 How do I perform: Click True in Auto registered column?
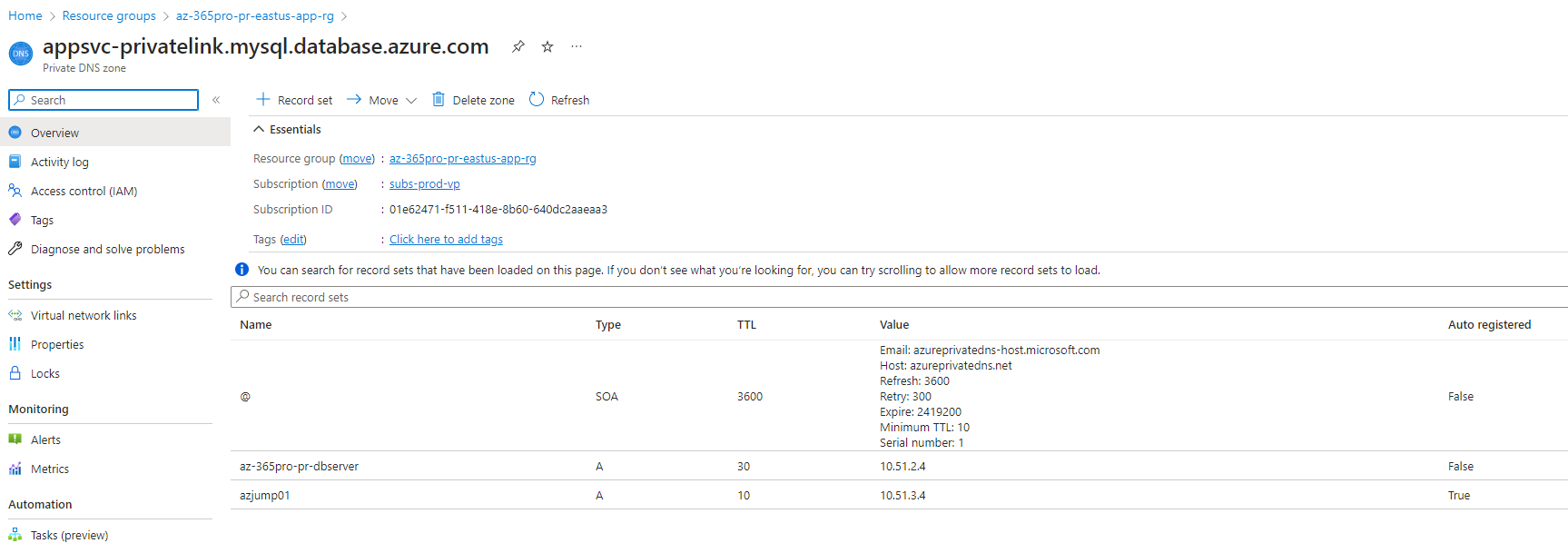tap(1459, 495)
